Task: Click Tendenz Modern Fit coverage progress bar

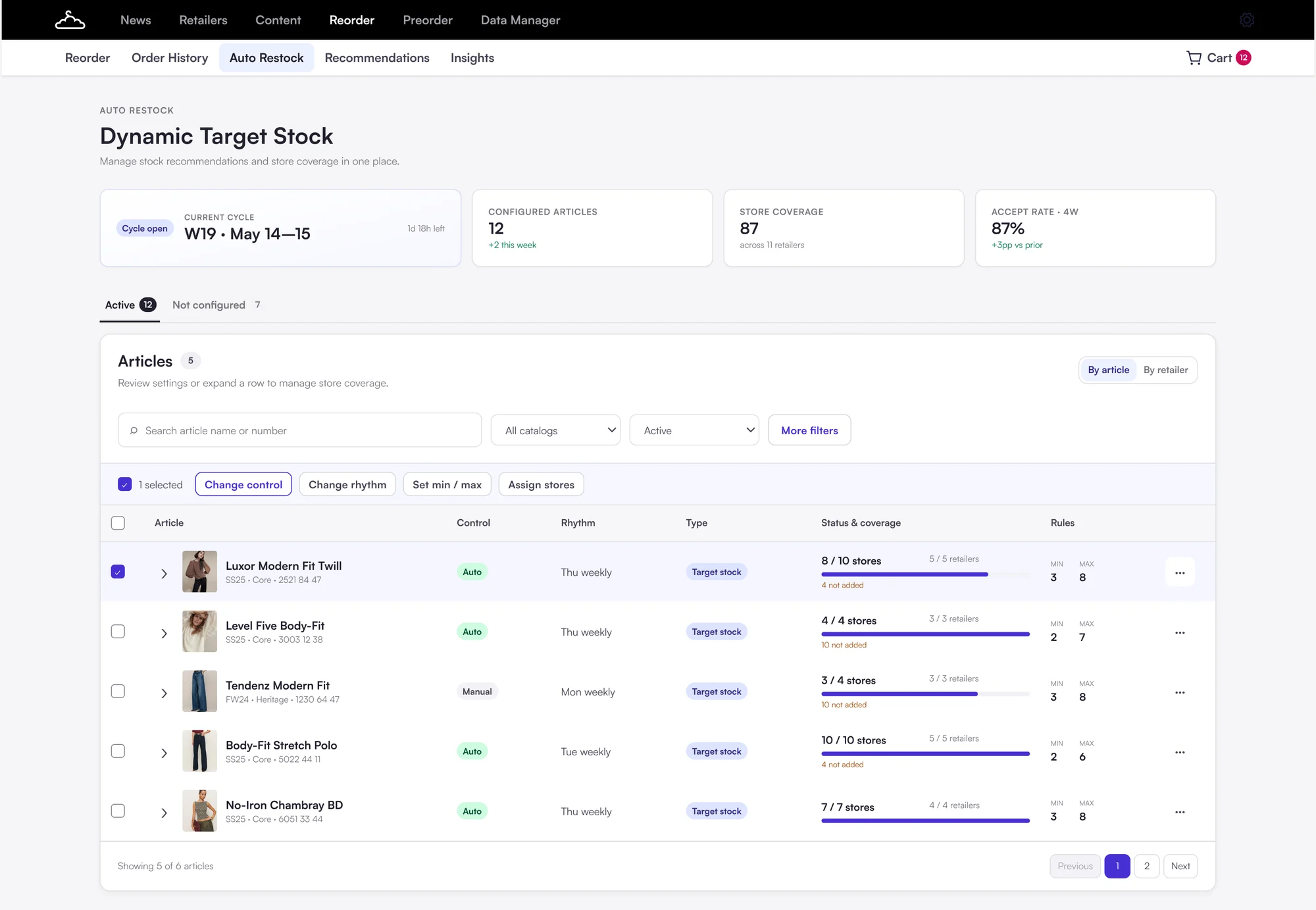Action: tap(925, 694)
